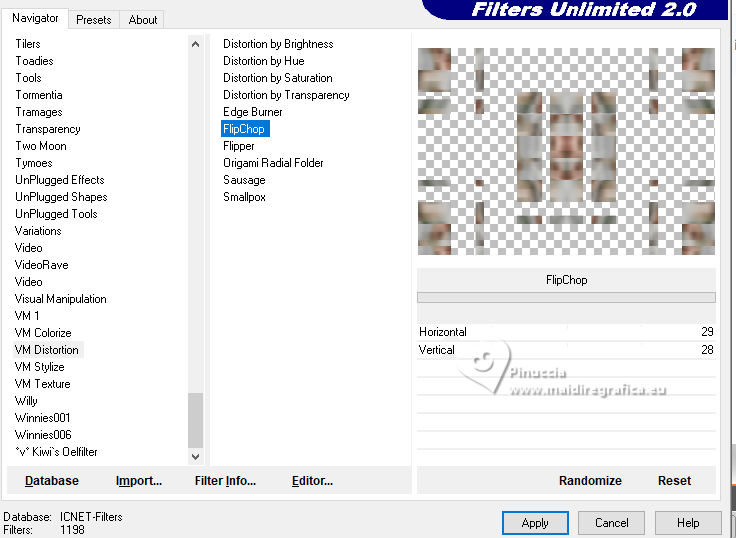Select Visual Manipulation category
Image resolution: width=736 pixels, height=538 pixels.
point(61,299)
